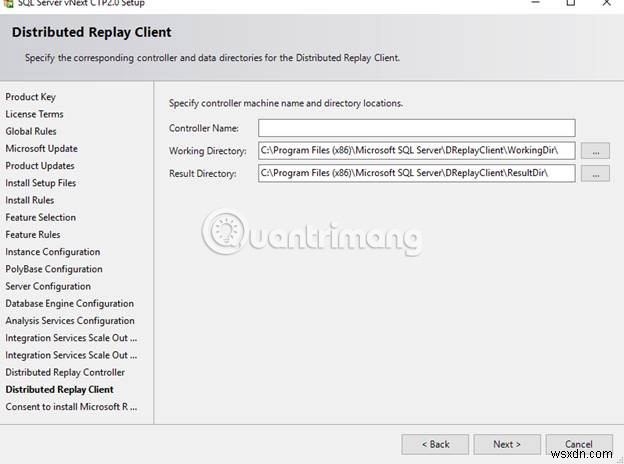Go to the previous page with Back

pos(435,444)
